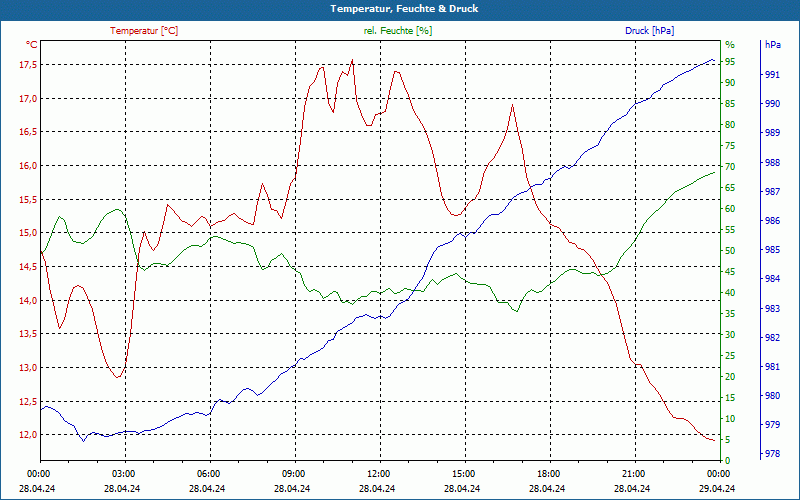Click the 984 hPa axis value

772,279
